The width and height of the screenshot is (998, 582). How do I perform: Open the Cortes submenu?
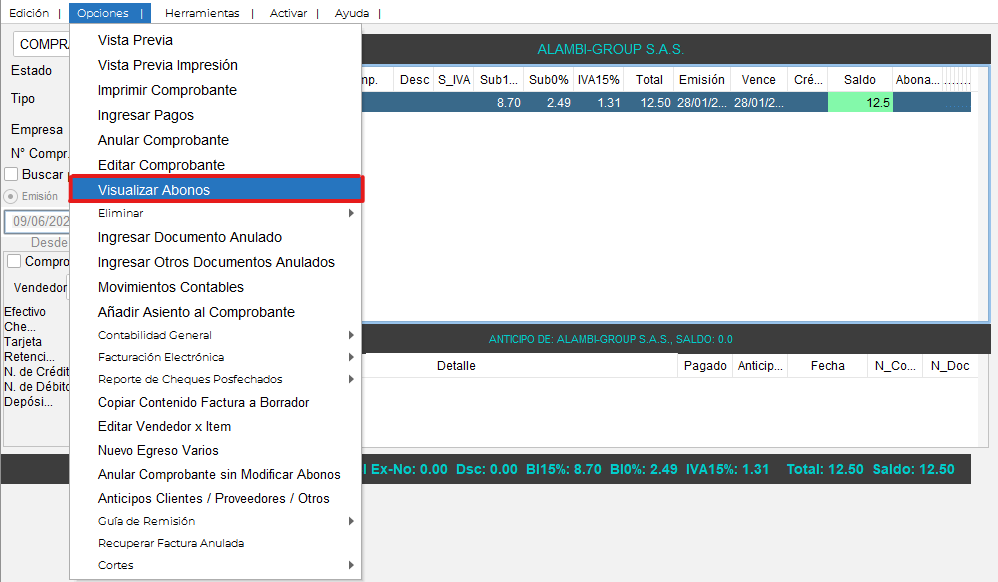pos(215,565)
